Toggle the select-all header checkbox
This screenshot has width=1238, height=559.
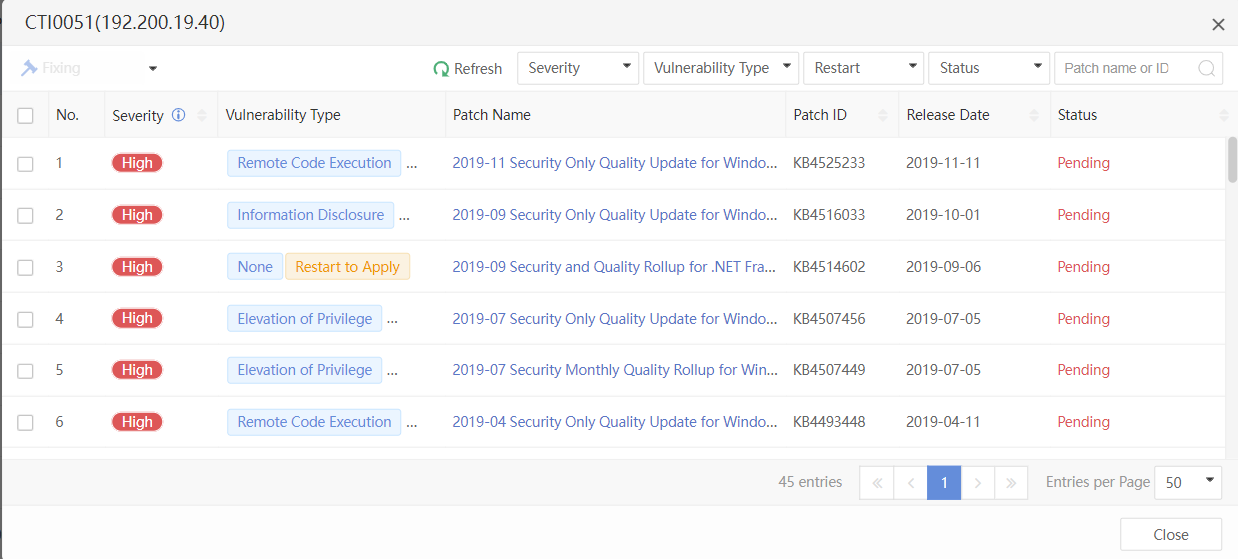(x=25, y=116)
